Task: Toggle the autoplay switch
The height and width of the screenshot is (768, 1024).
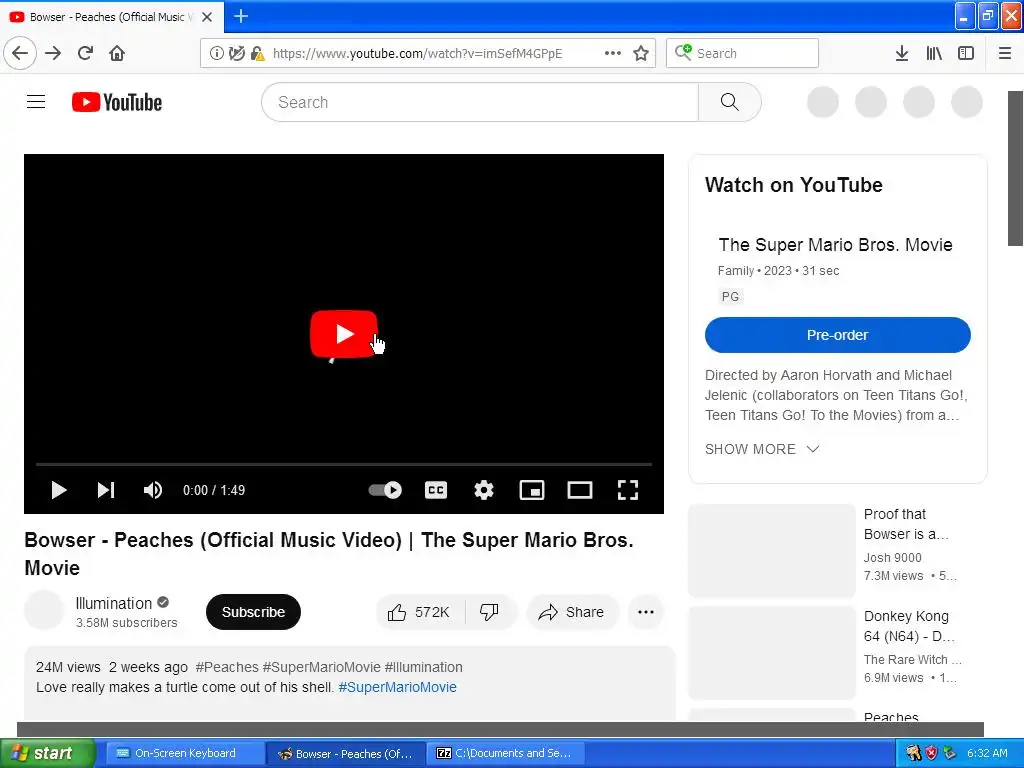Action: (385, 490)
